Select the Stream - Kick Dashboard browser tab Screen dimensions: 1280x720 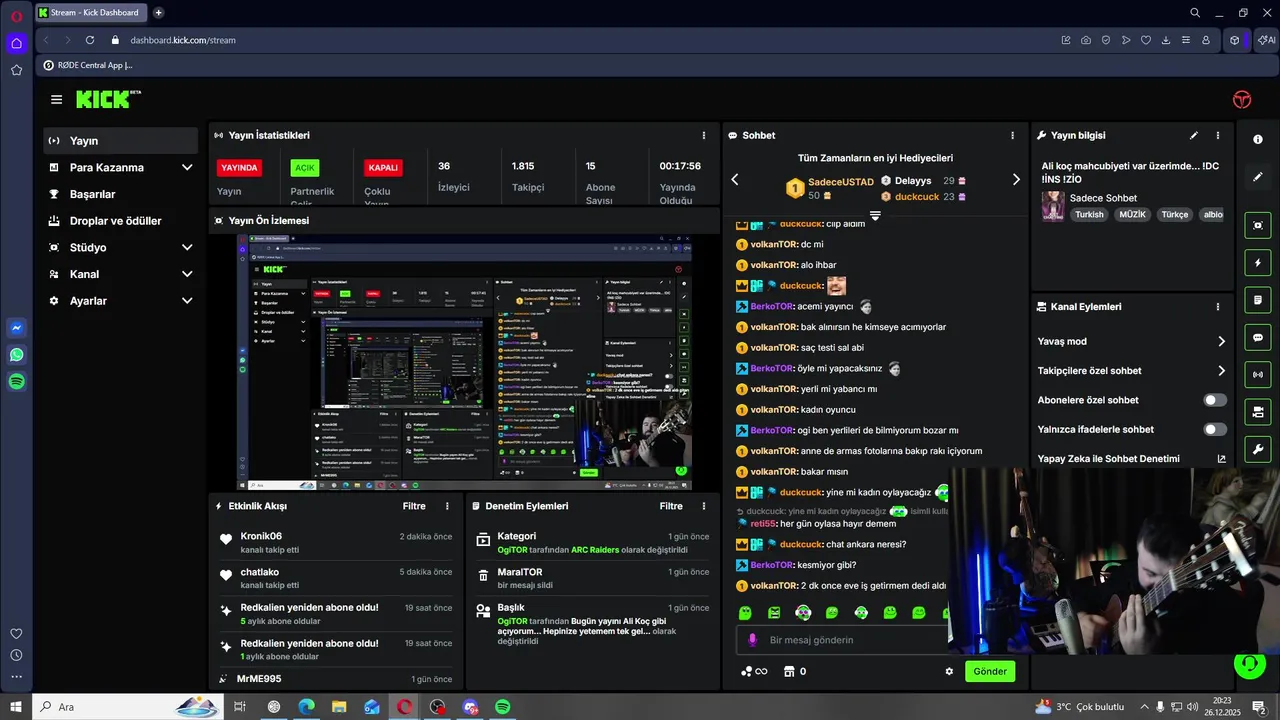point(92,13)
